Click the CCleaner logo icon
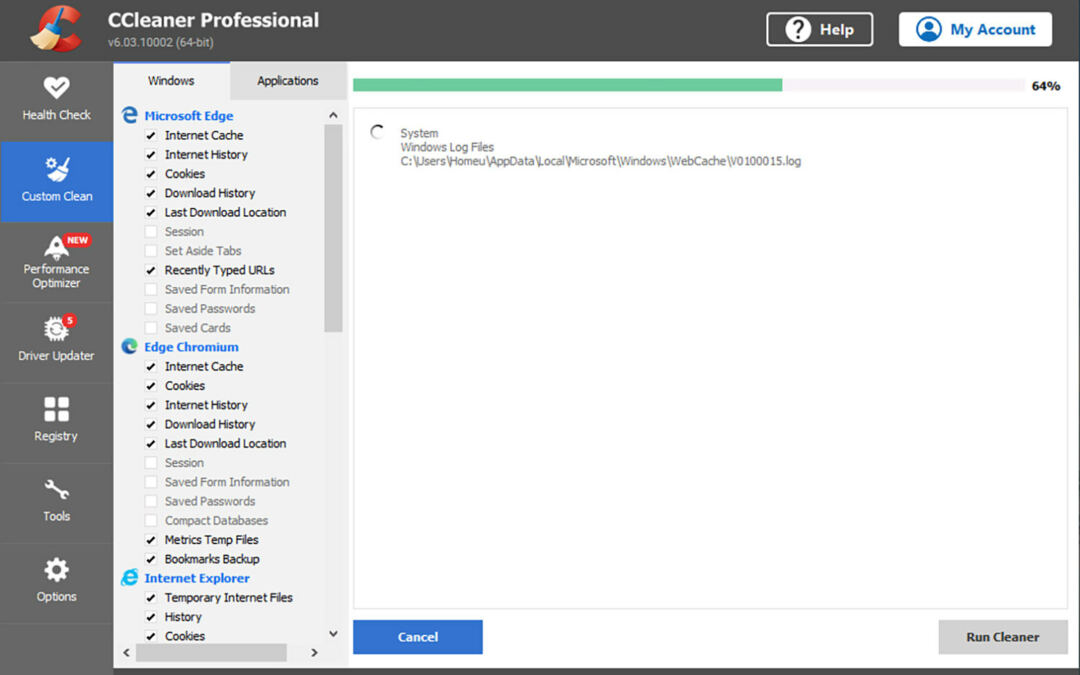Image resolution: width=1080 pixels, height=675 pixels. pos(56,30)
